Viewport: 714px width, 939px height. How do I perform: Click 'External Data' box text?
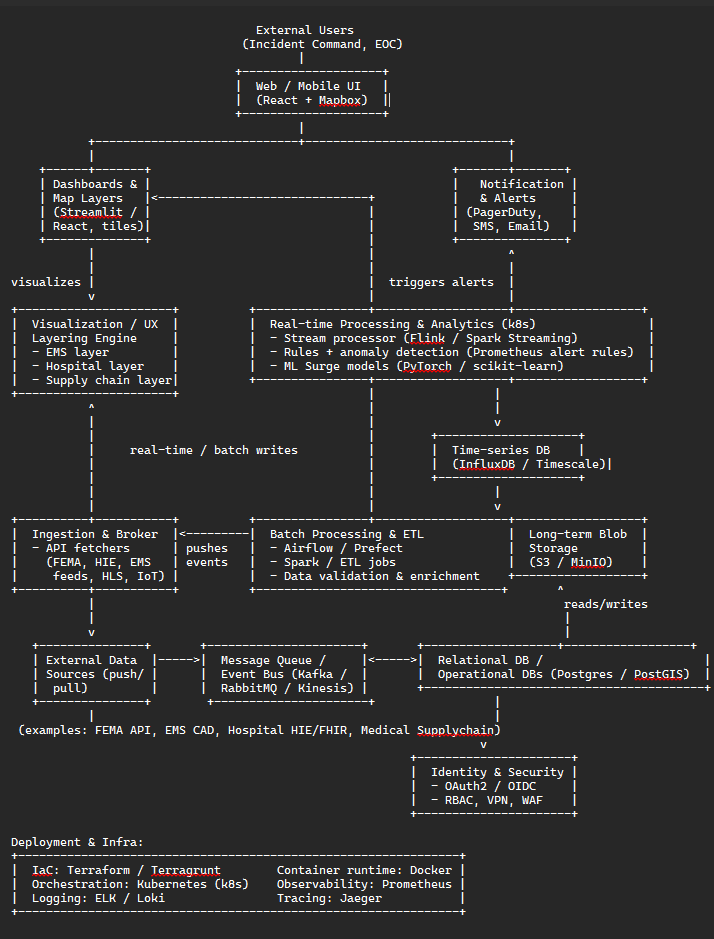click(91, 660)
